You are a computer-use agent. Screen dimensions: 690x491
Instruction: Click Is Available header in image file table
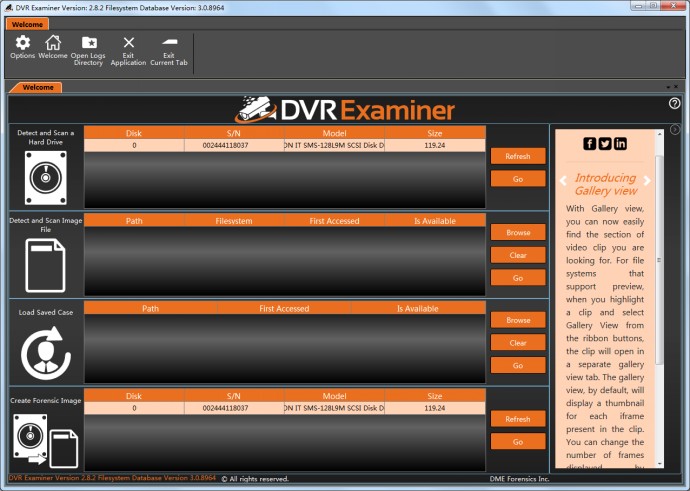[435, 221]
